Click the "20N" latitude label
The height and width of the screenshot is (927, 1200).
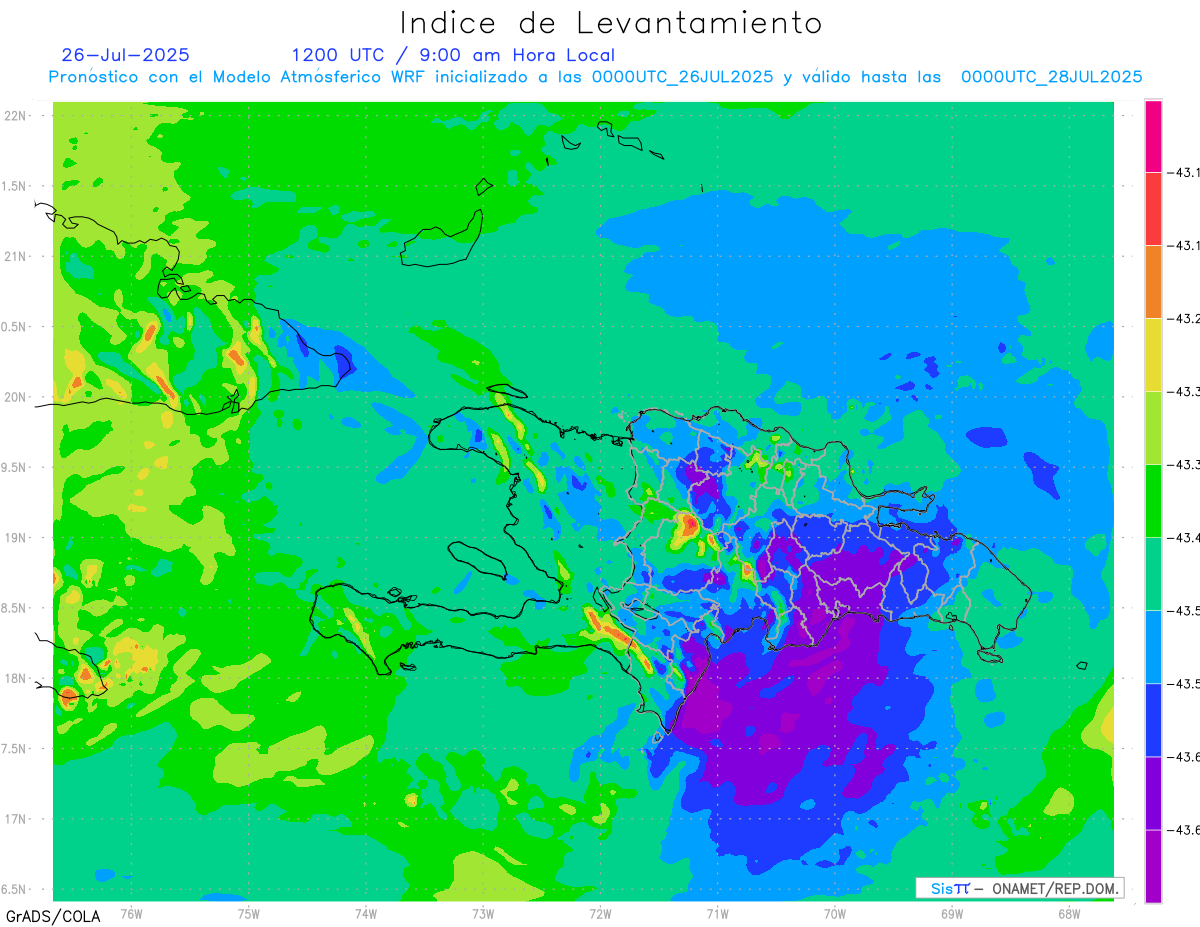[16, 397]
